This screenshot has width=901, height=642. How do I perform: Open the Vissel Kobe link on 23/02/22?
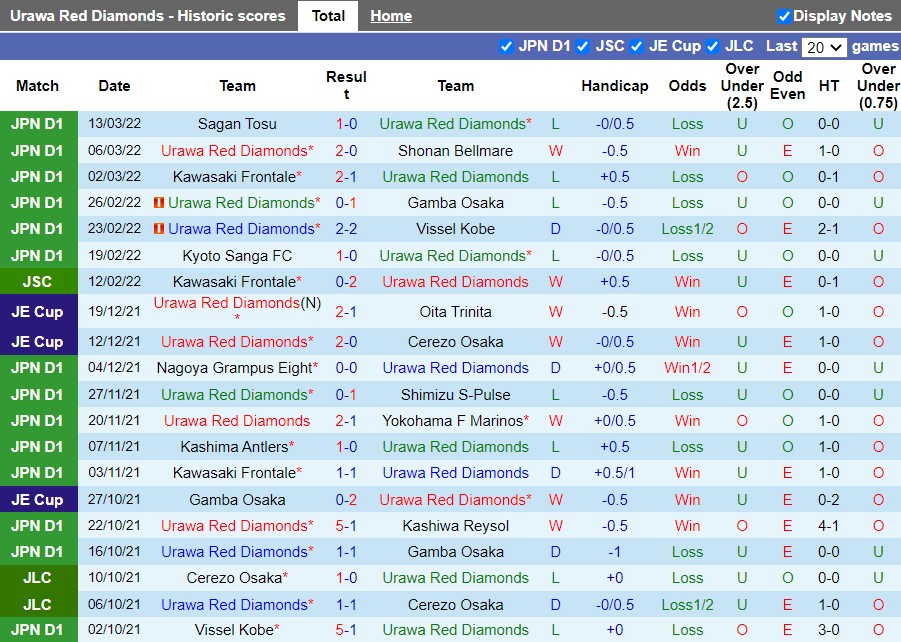coord(455,229)
